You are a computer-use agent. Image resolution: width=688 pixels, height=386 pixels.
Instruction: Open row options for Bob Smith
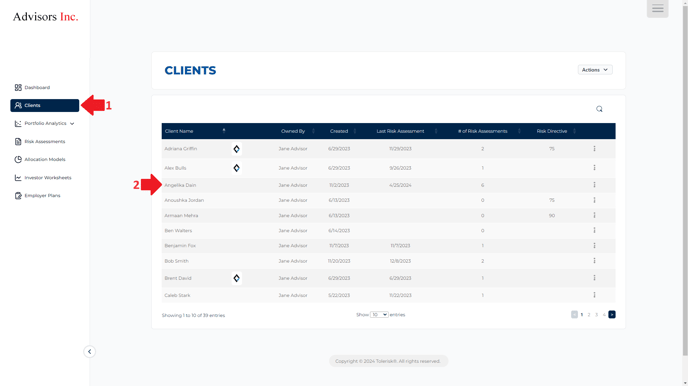click(x=595, y=261)
